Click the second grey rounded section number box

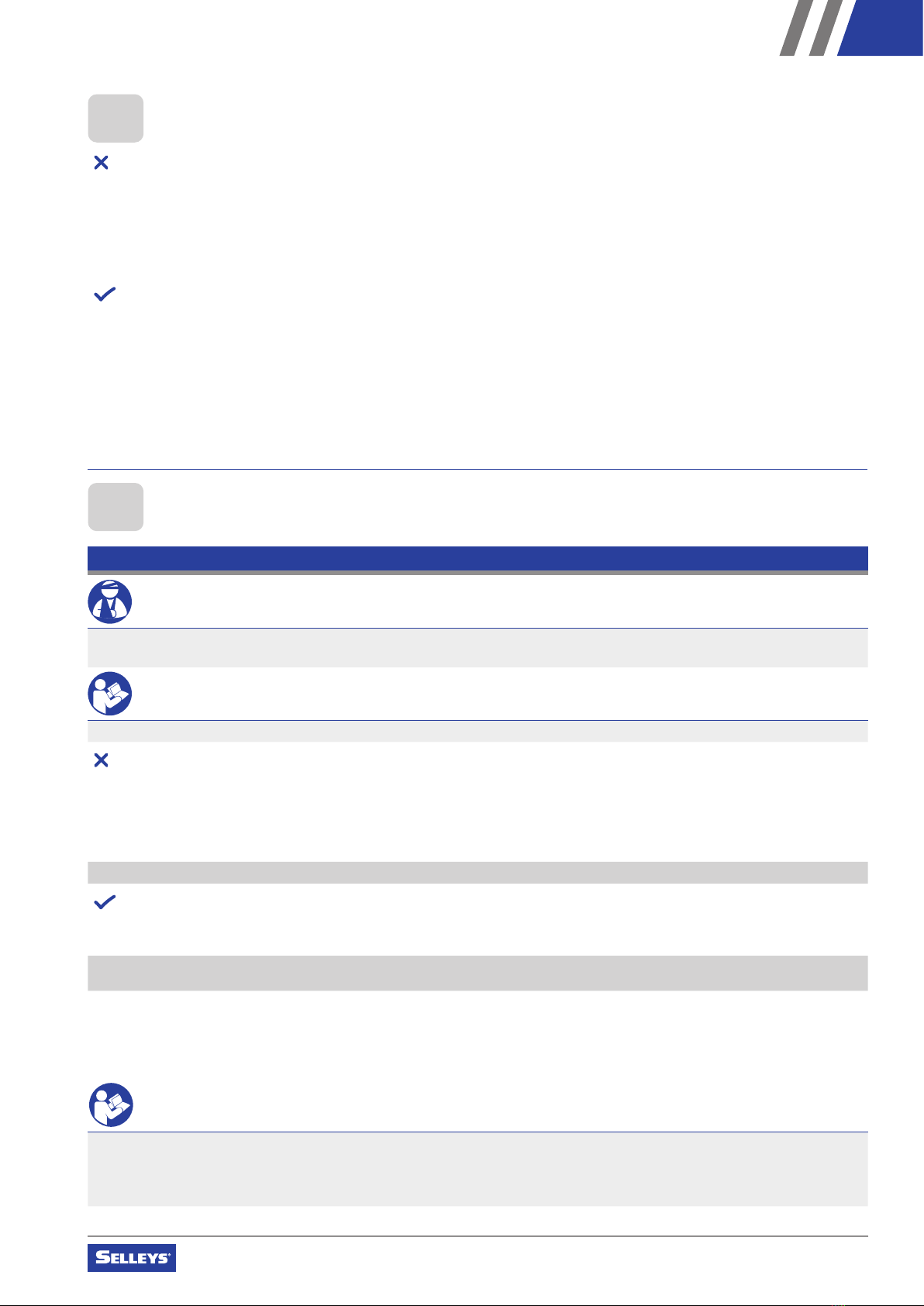point(115,507)
